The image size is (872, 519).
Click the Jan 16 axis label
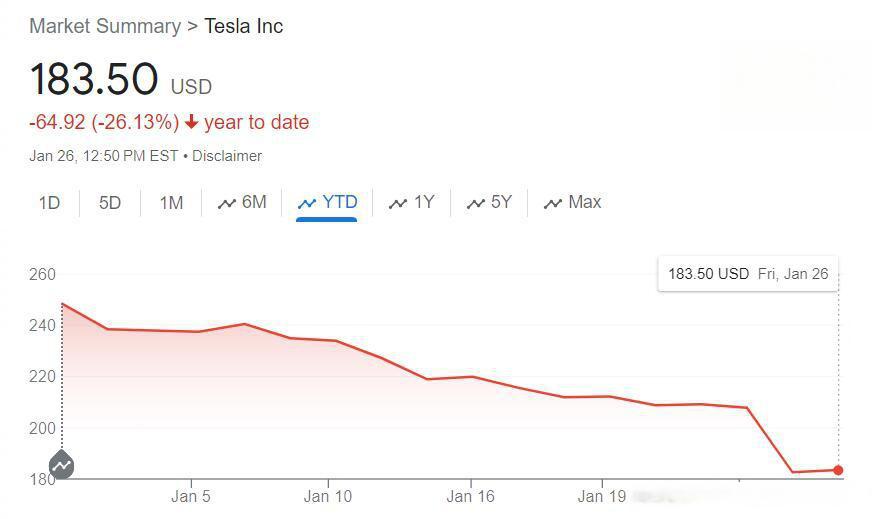pos(470,496)
